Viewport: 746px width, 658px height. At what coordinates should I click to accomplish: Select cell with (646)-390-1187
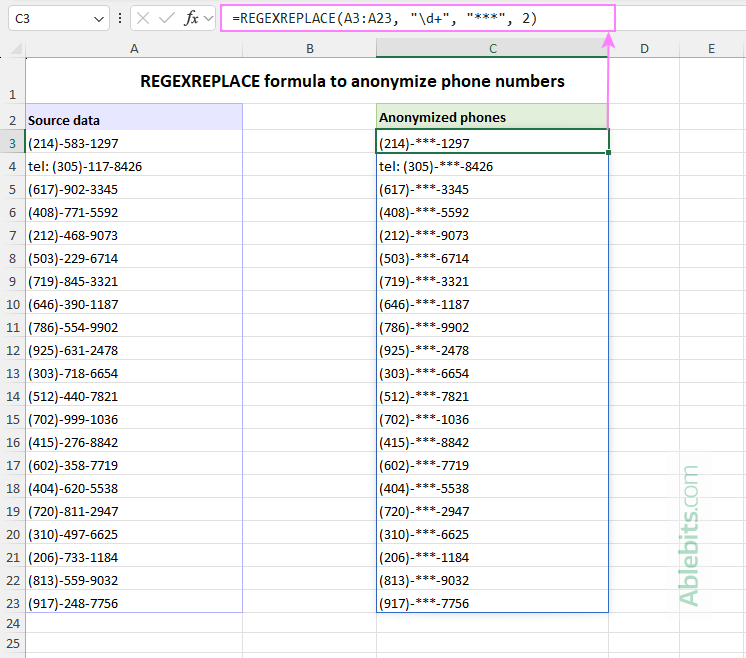coord(134,302)
